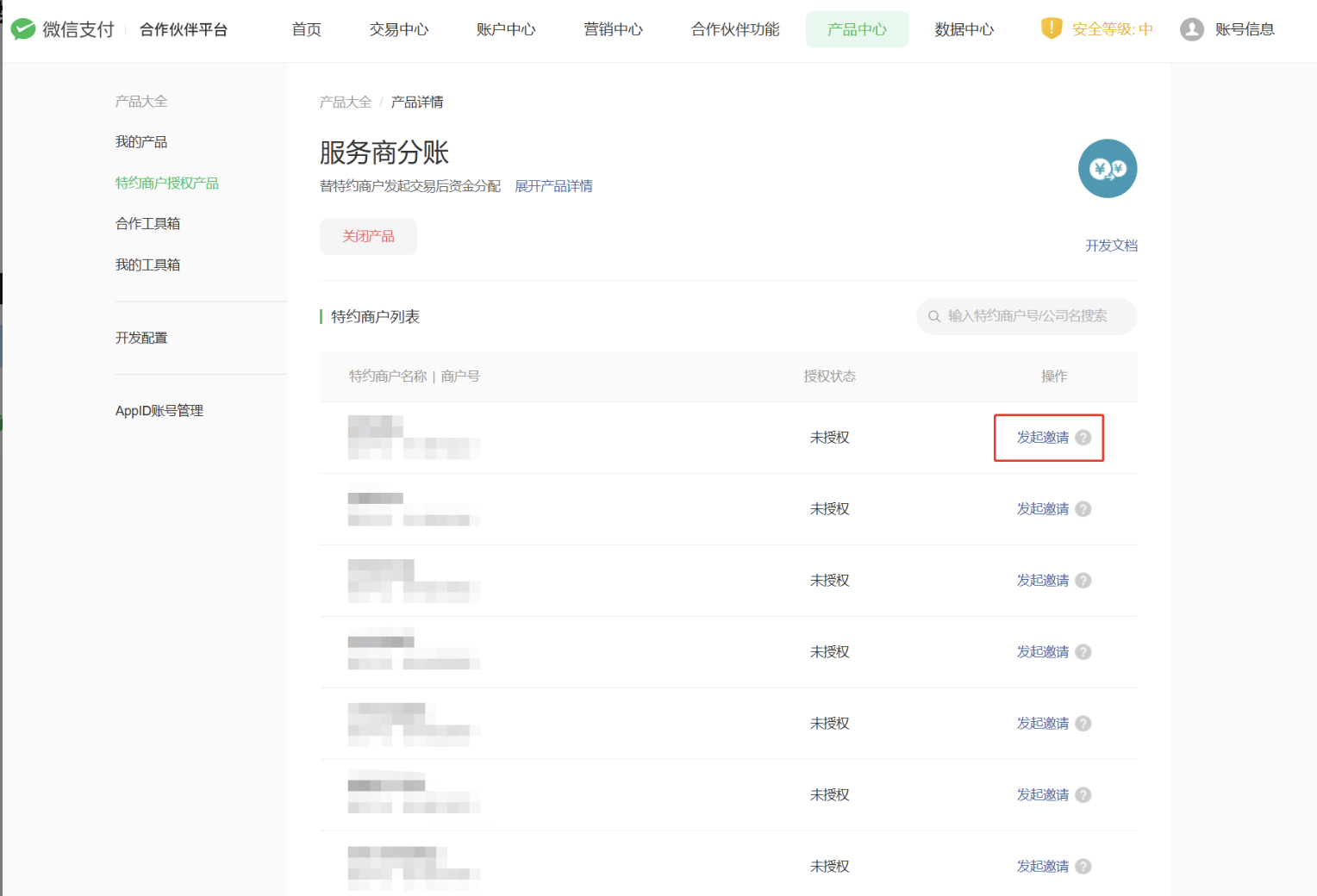Focus the merchant number search field

(1033, 317)
